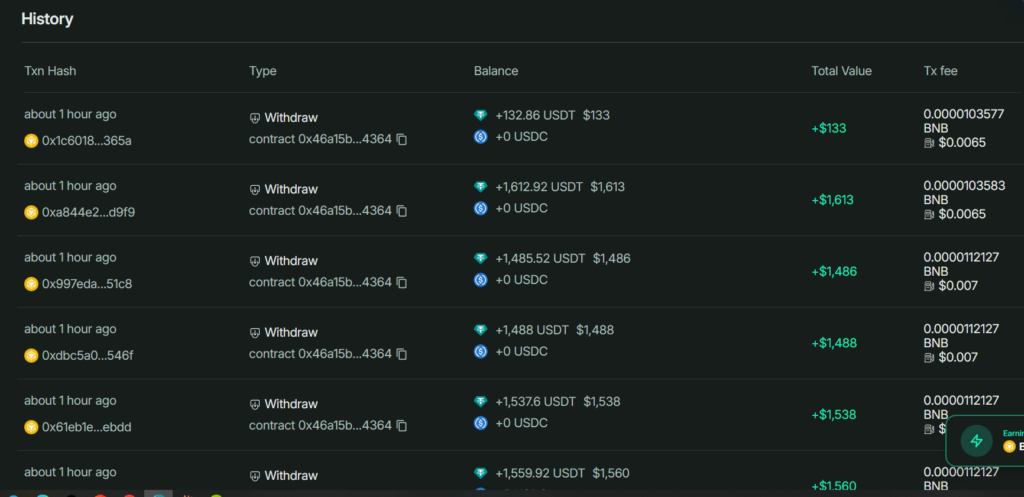Open transaction hash 0xa844e2...d9f9
The width and height of the screenshot is (1024, 497).
(88, 212)
